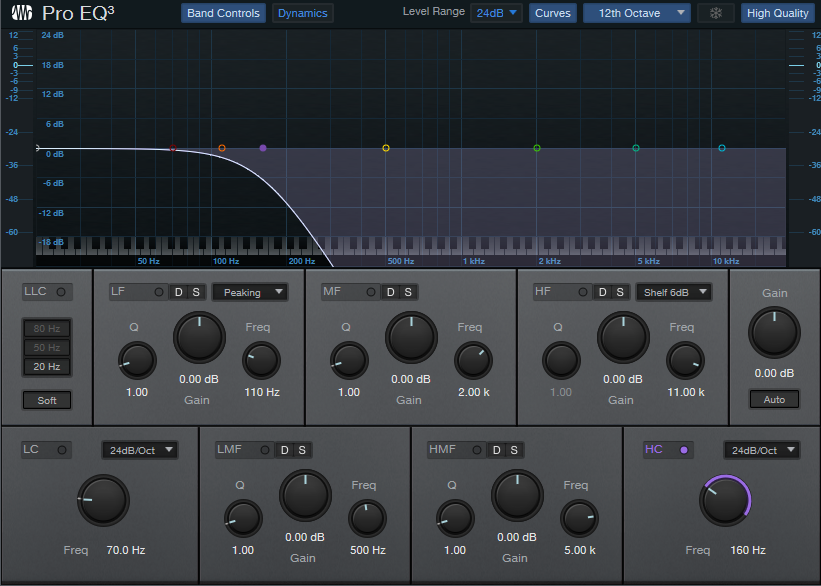Click the D button in the MF band

pyautogui.click(x=391, y=292)
